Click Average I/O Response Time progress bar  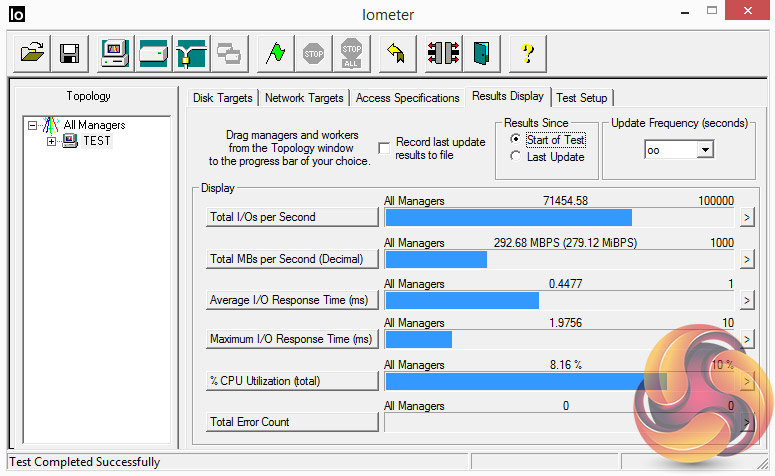coord(560,301)
